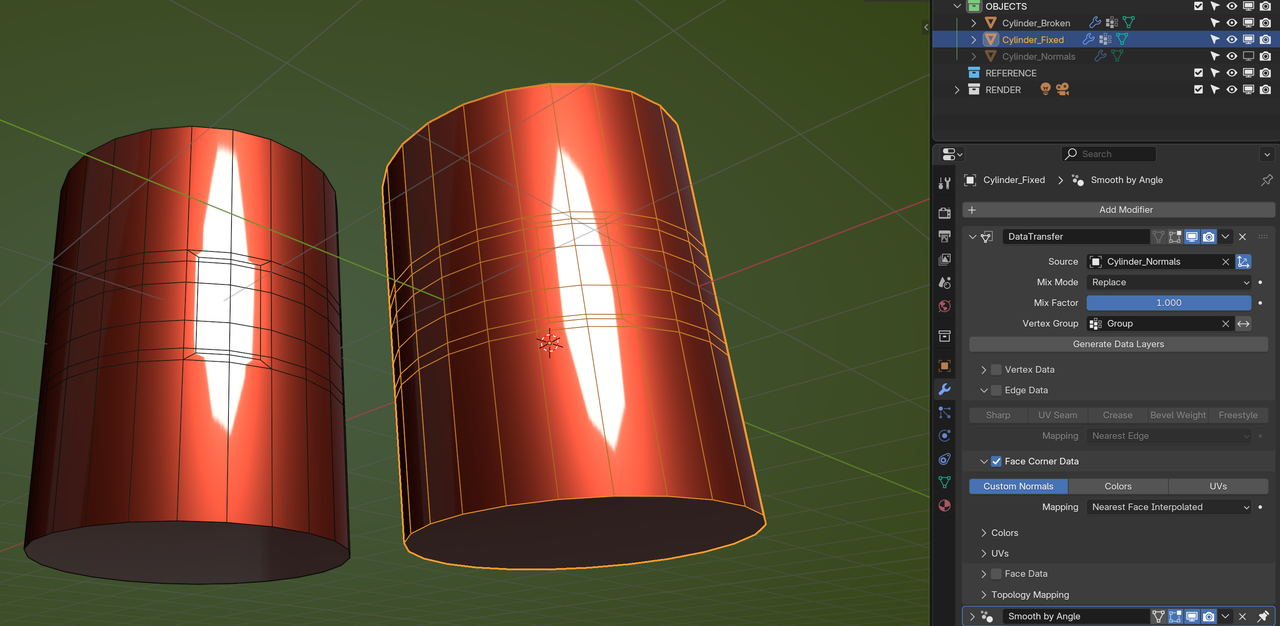1280x626 pixels.
Task: Open the View Layer properties tab
Action: (944, 259)
